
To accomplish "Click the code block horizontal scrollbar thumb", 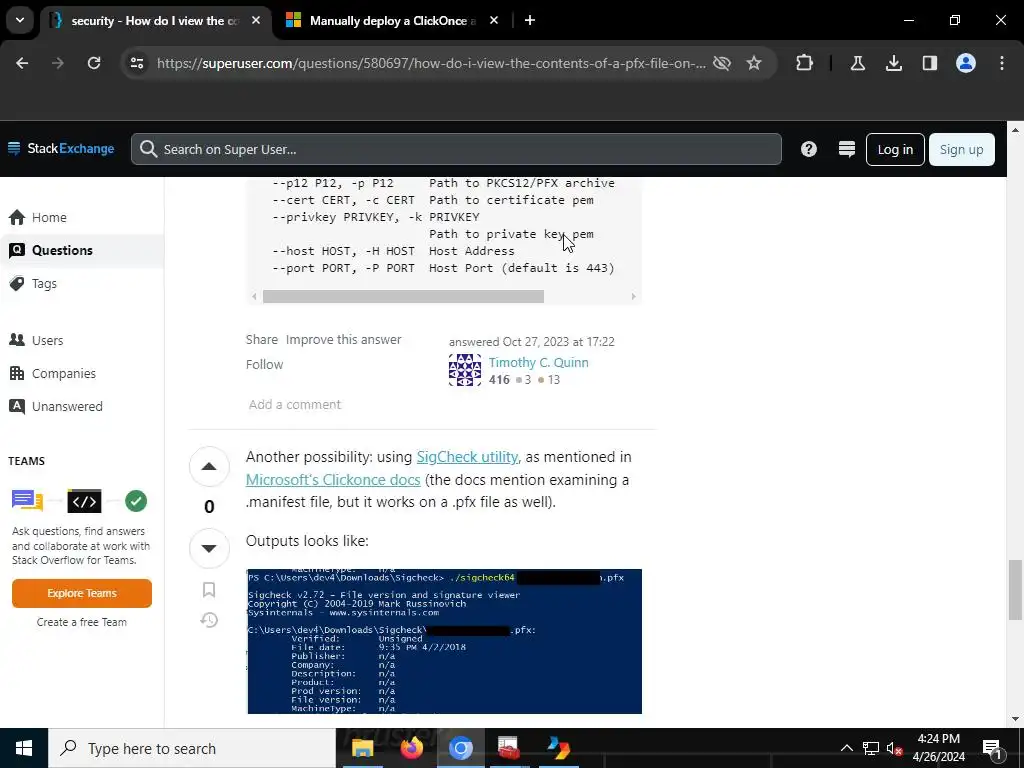I will click(x=403, y=296).
